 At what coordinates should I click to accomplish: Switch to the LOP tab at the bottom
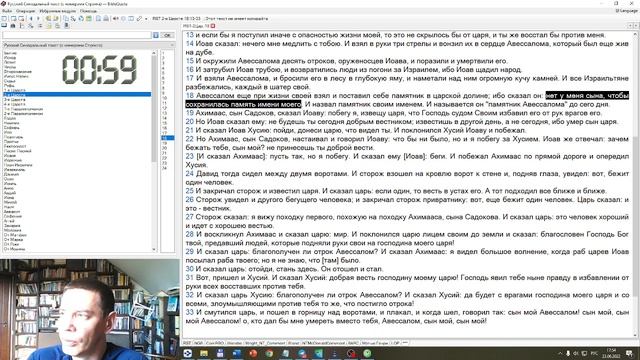pos(396,343)
